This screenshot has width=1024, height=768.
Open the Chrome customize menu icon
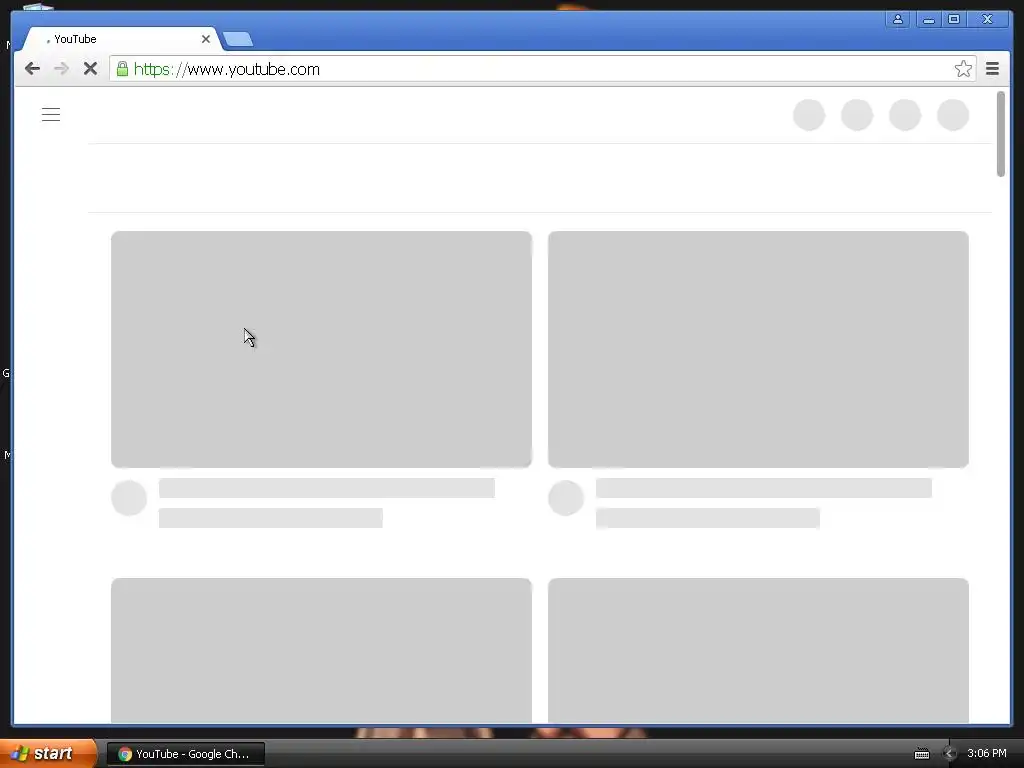click(x=992, y=69)
